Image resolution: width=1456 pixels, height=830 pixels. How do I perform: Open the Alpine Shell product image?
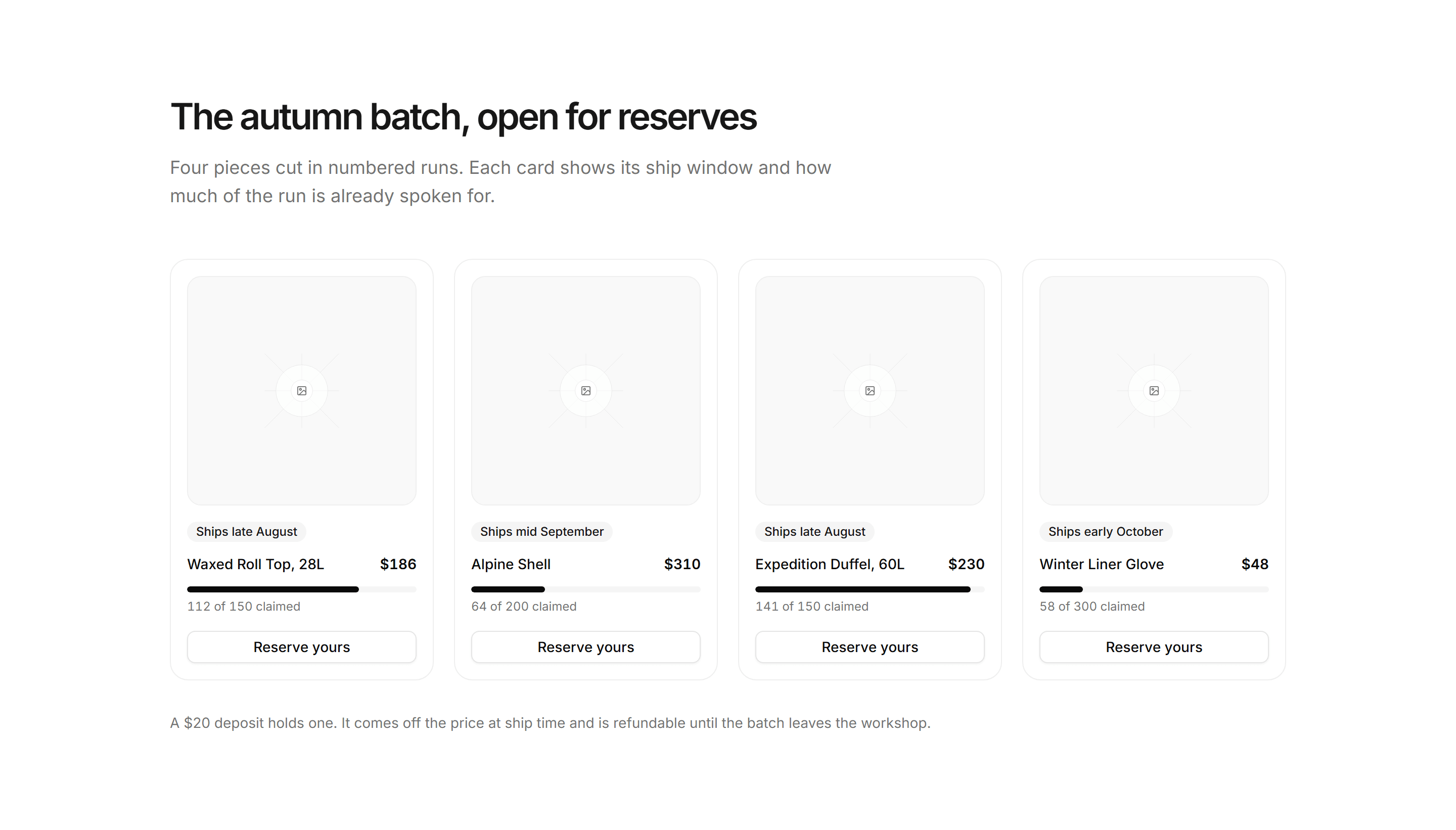tap(585, 391)
